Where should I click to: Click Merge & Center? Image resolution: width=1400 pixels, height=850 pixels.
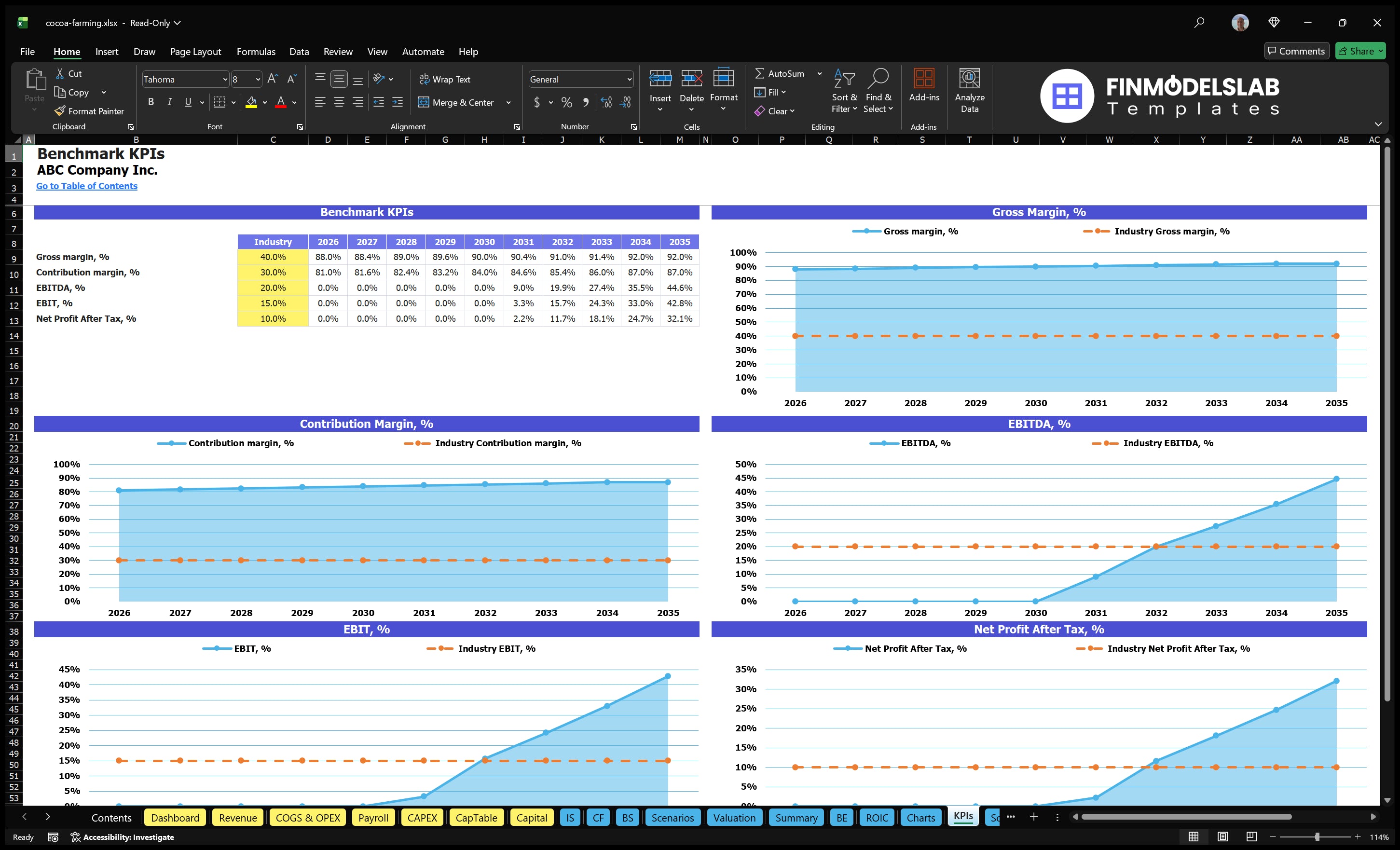coord(456,102)
